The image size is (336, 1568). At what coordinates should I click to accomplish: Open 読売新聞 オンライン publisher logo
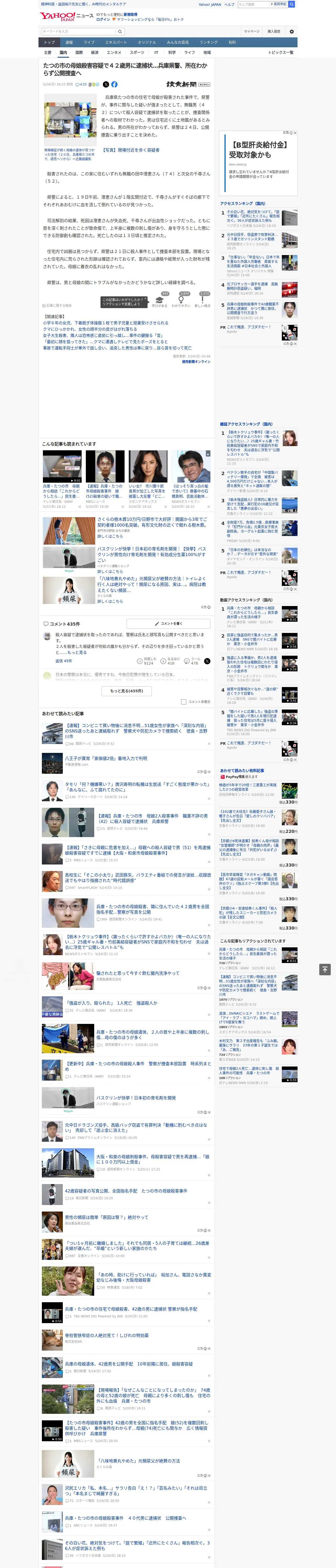tap(188, 85)
